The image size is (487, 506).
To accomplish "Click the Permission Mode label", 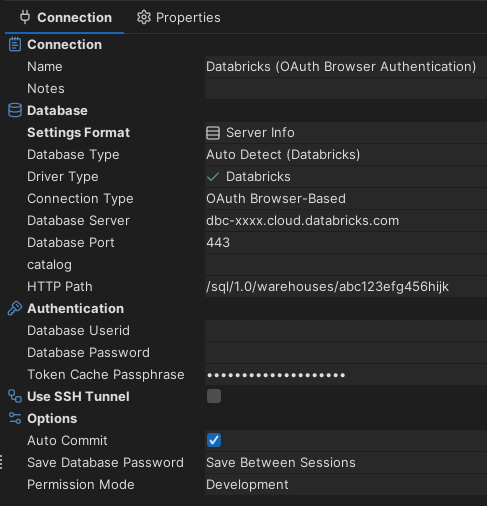I will pyautogui.click(x=81, y=485).
